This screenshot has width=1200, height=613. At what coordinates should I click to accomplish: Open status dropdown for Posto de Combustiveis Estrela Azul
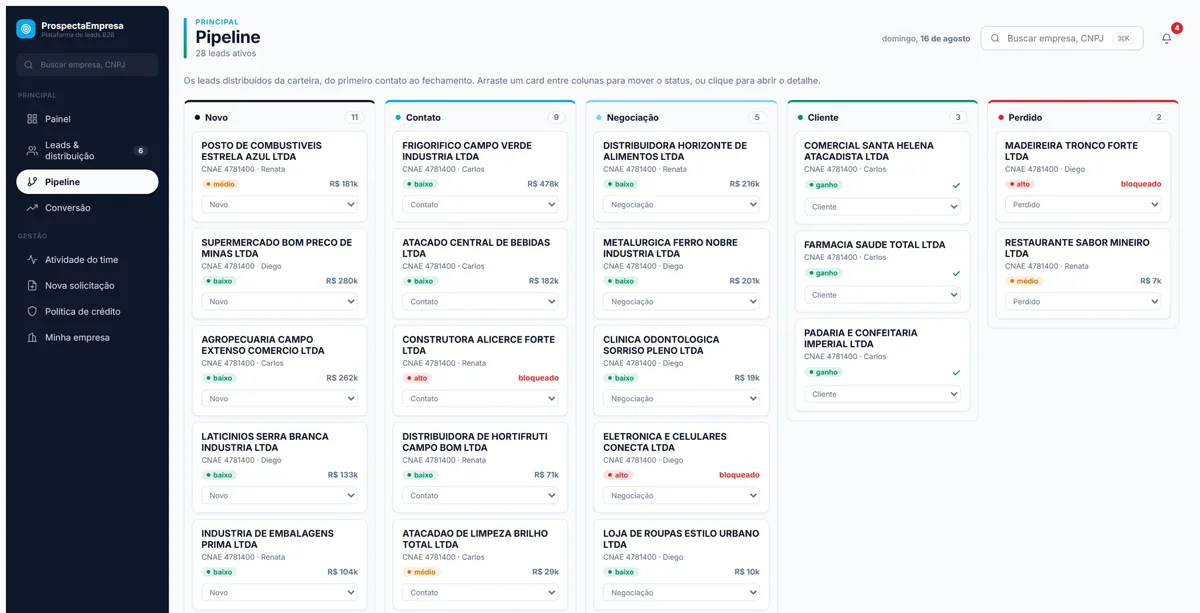tap(279, 205)
